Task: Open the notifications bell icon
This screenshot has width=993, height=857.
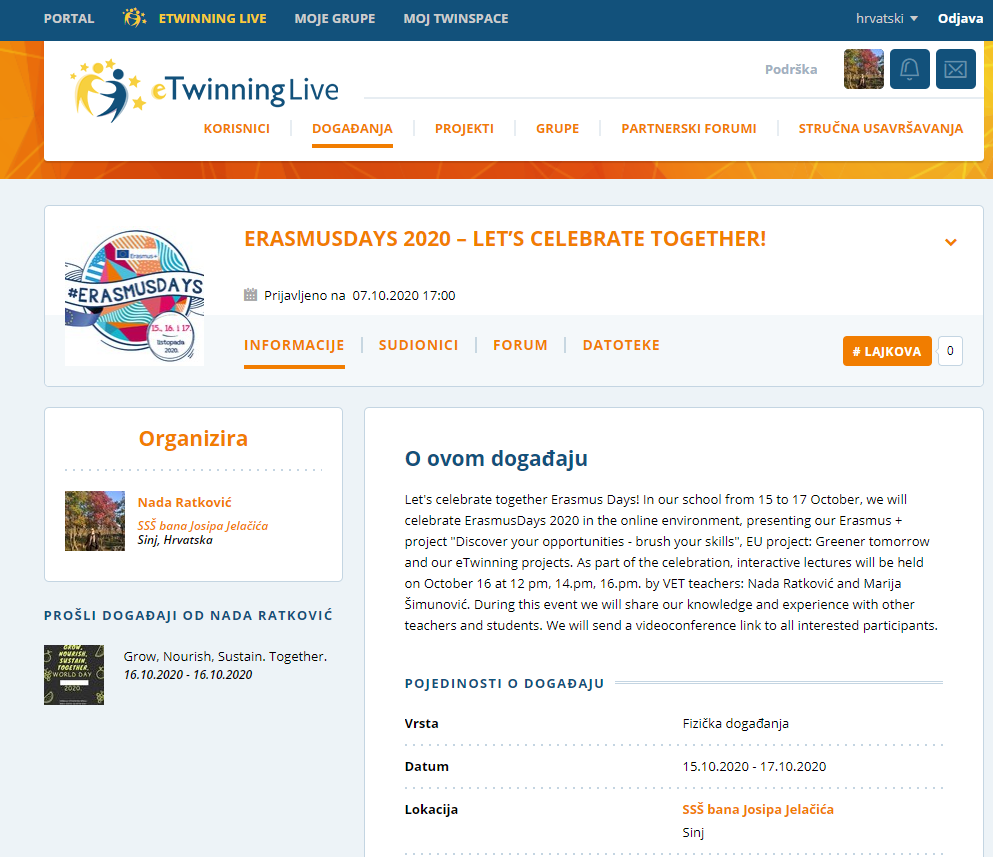Action: [909, 69]
